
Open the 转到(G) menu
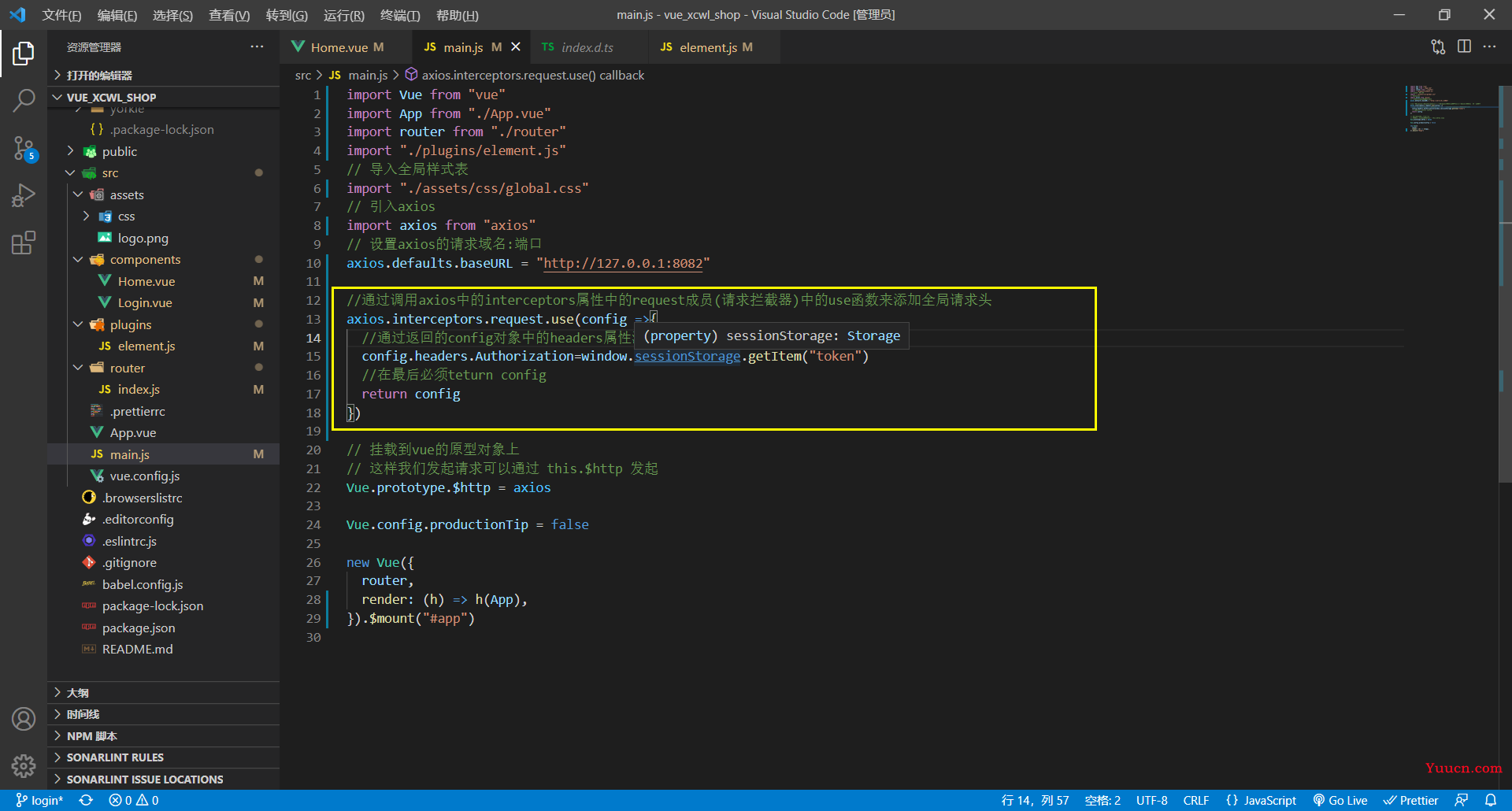[x=287, y=15]
